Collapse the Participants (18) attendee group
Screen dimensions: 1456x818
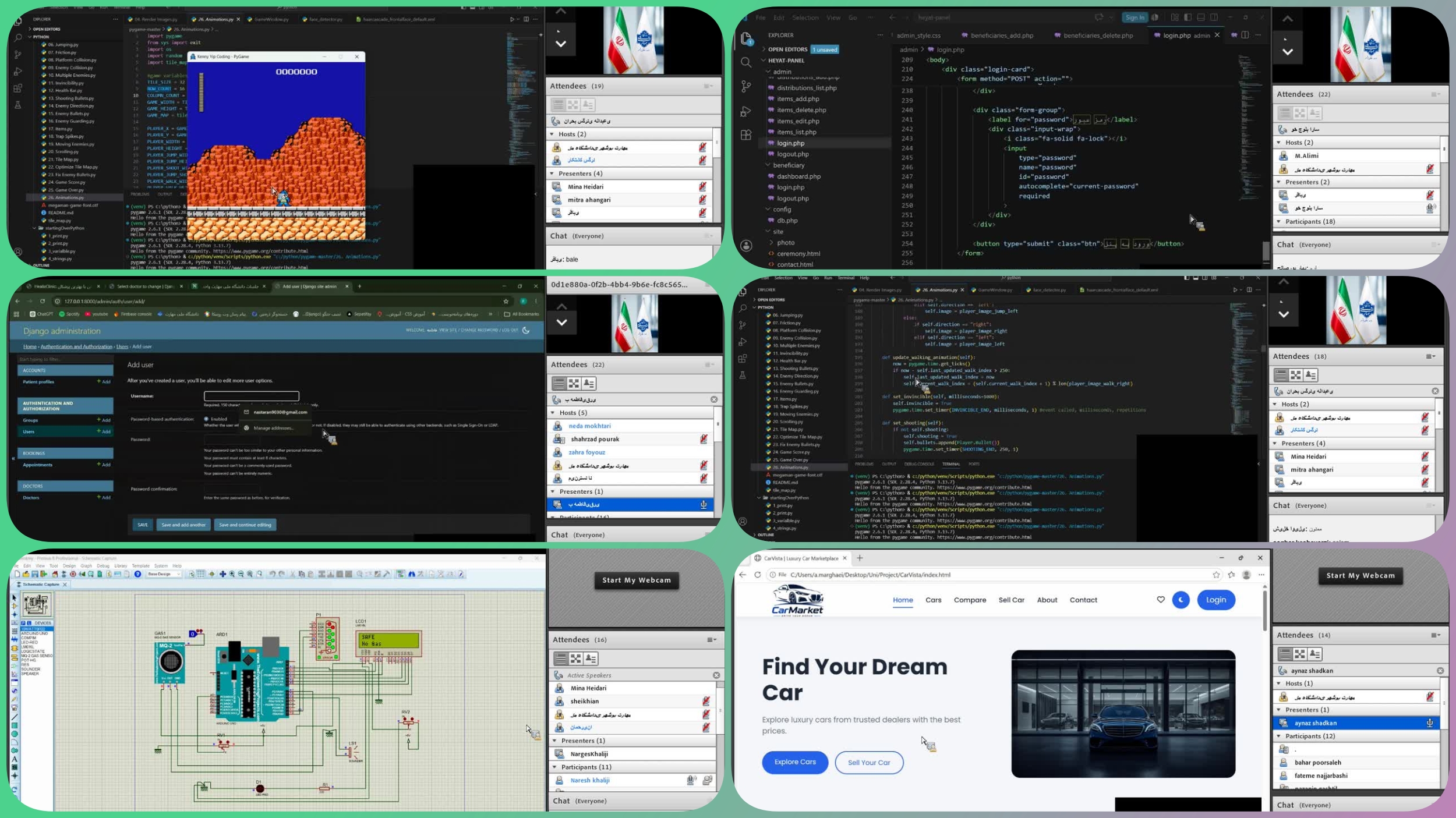(1279, 221)
